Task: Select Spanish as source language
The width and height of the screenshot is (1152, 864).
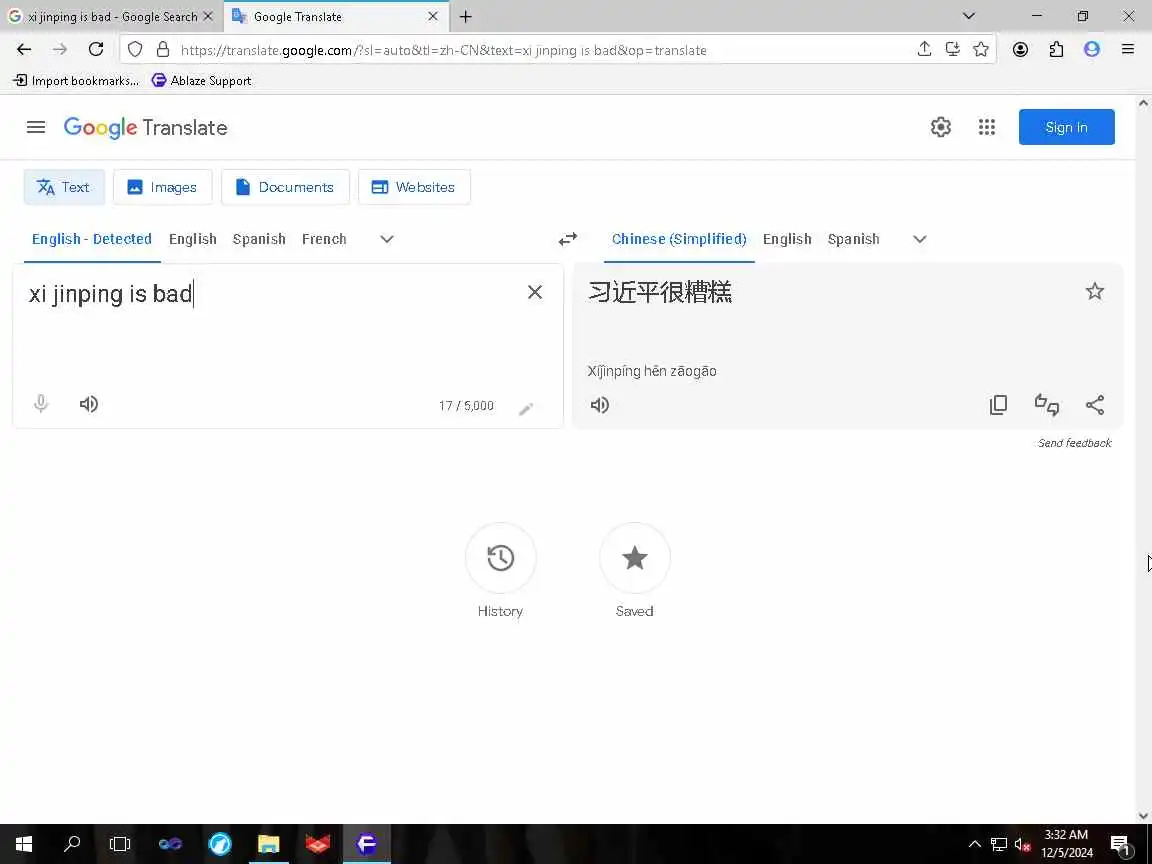Action: click(259, 239)
